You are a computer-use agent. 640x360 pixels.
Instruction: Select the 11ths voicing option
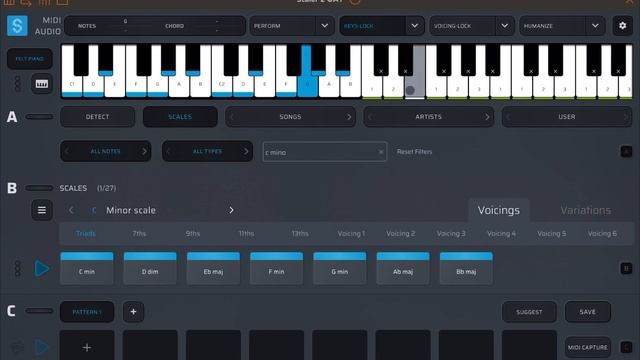coord(247,233)
